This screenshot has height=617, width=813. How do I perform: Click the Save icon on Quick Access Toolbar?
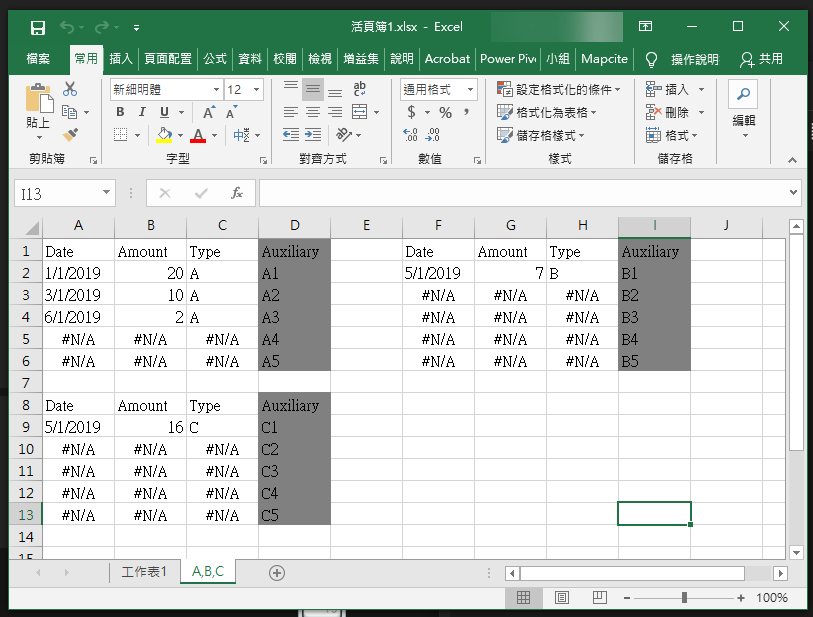[x=36, y=27]
